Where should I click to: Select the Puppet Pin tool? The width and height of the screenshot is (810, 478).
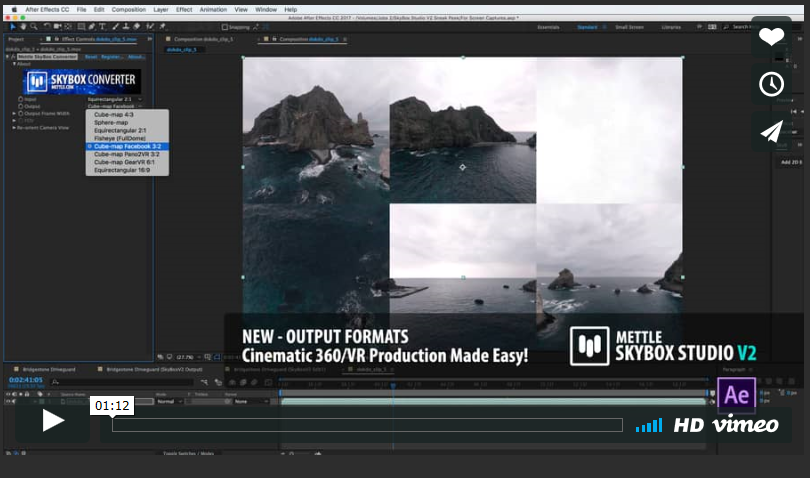click(x=162, y=26)
